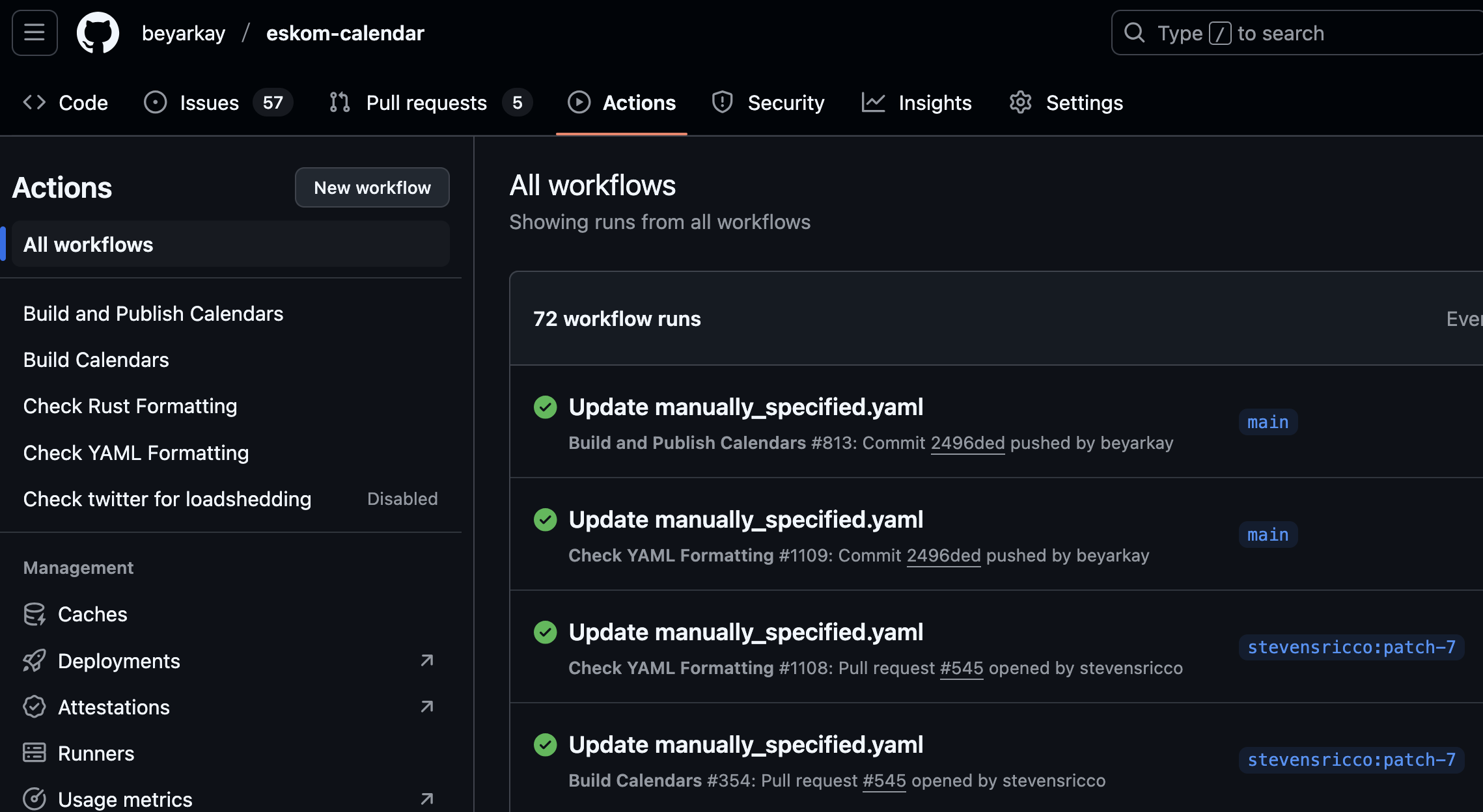Viewport: 1483px width, 812px height.
Task: Click the New workflow button
Action: point(372,187)
